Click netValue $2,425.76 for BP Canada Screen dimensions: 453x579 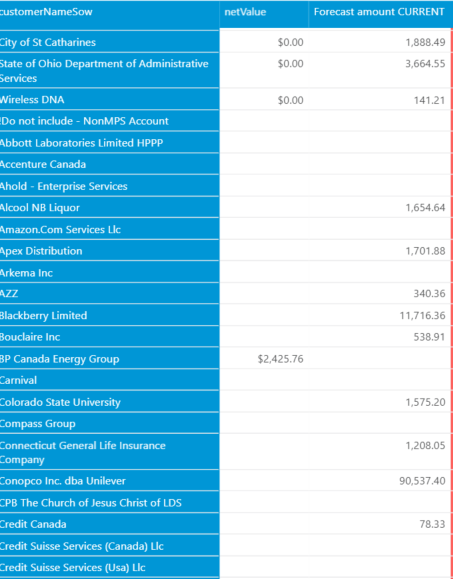click(x=281, y=359)
